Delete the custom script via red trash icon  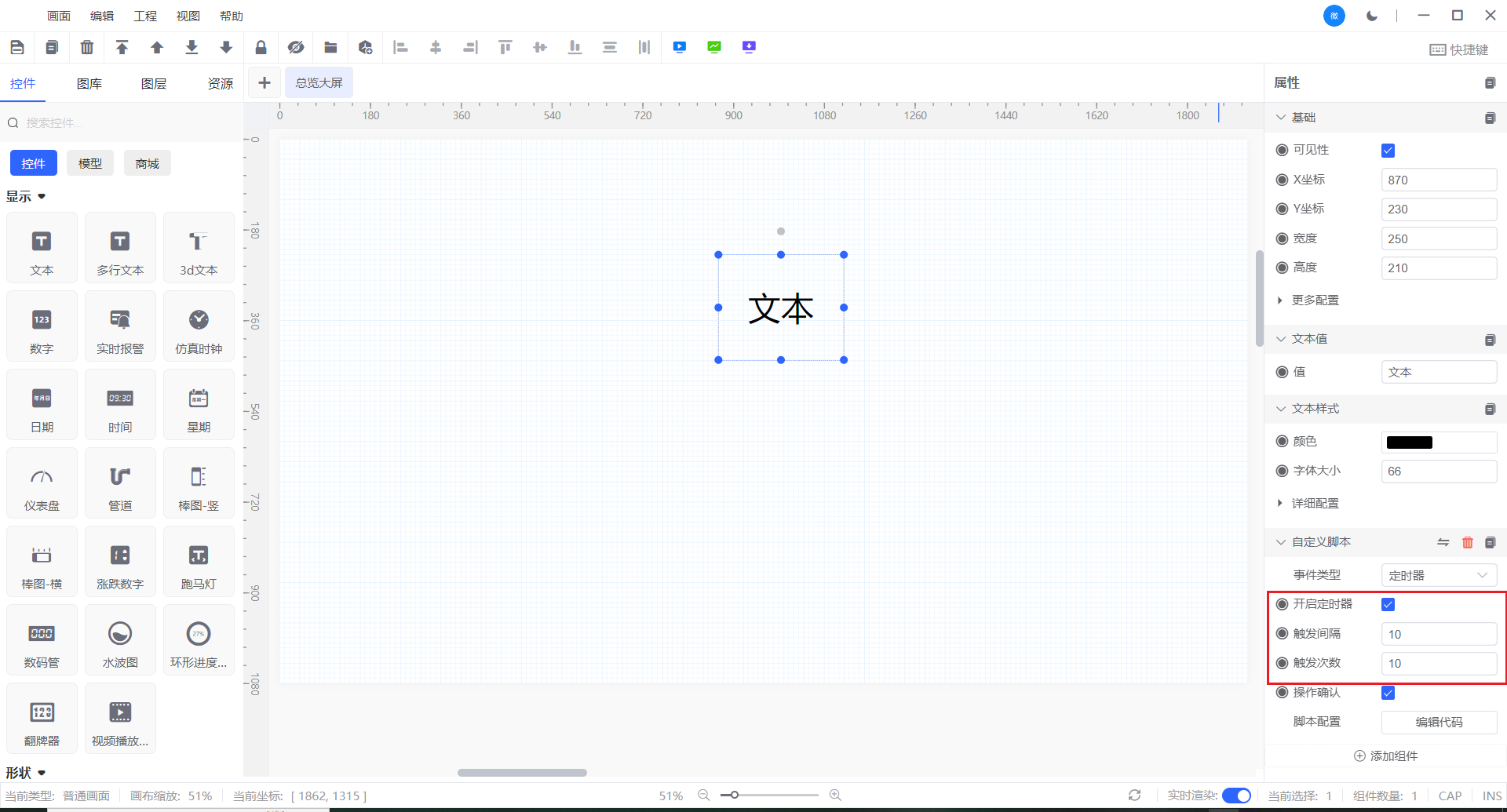[x=1467, y=542]
